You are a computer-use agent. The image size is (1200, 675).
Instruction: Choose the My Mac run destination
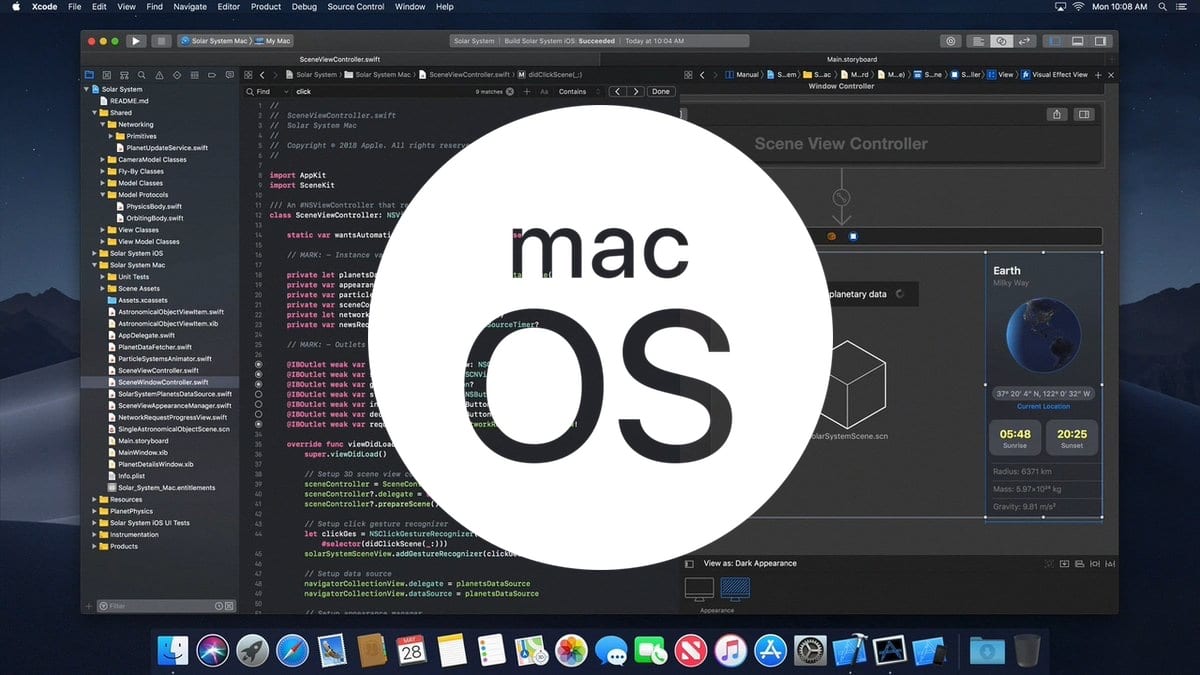click(272, 41)
